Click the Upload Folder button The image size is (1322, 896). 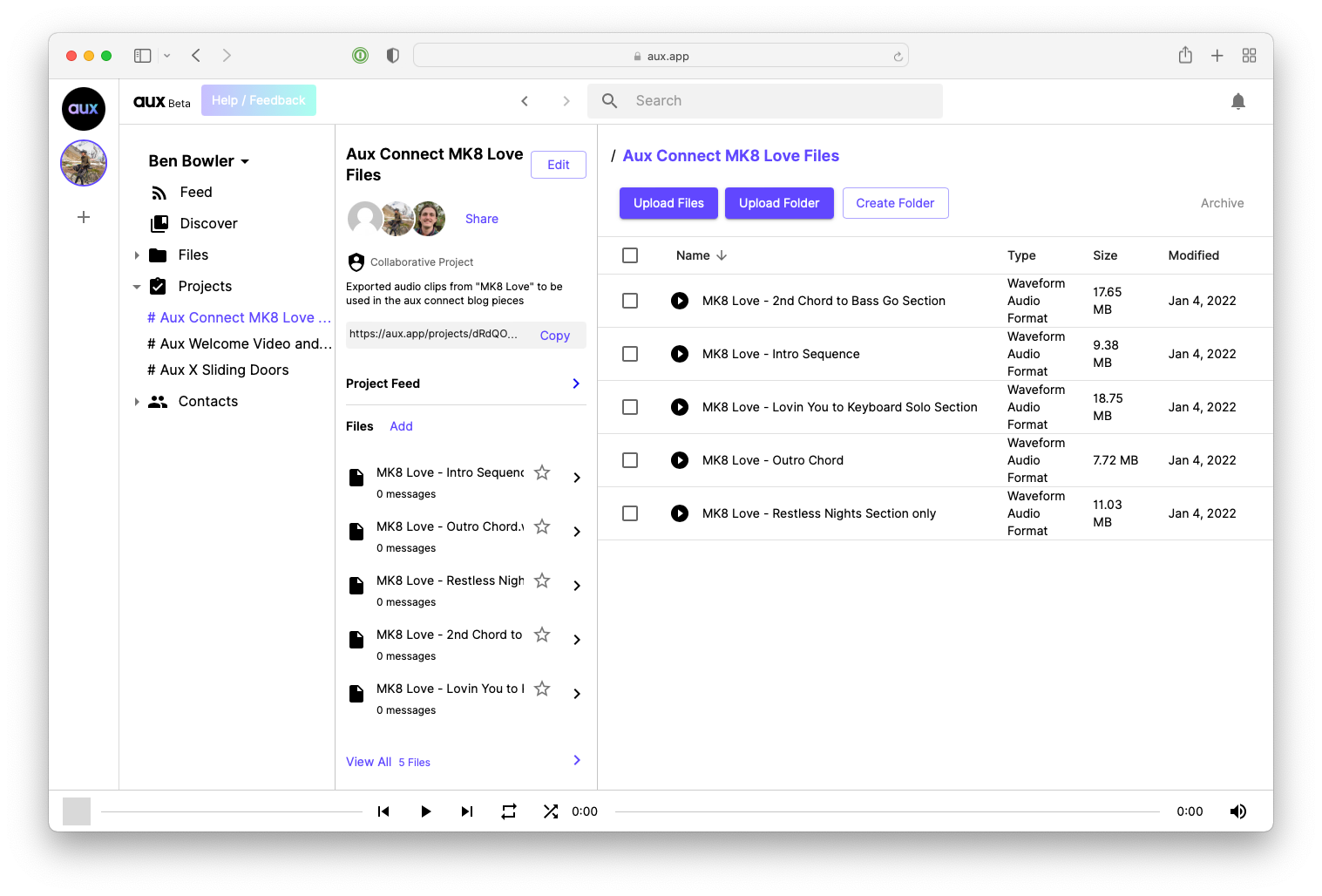point(779,203)
